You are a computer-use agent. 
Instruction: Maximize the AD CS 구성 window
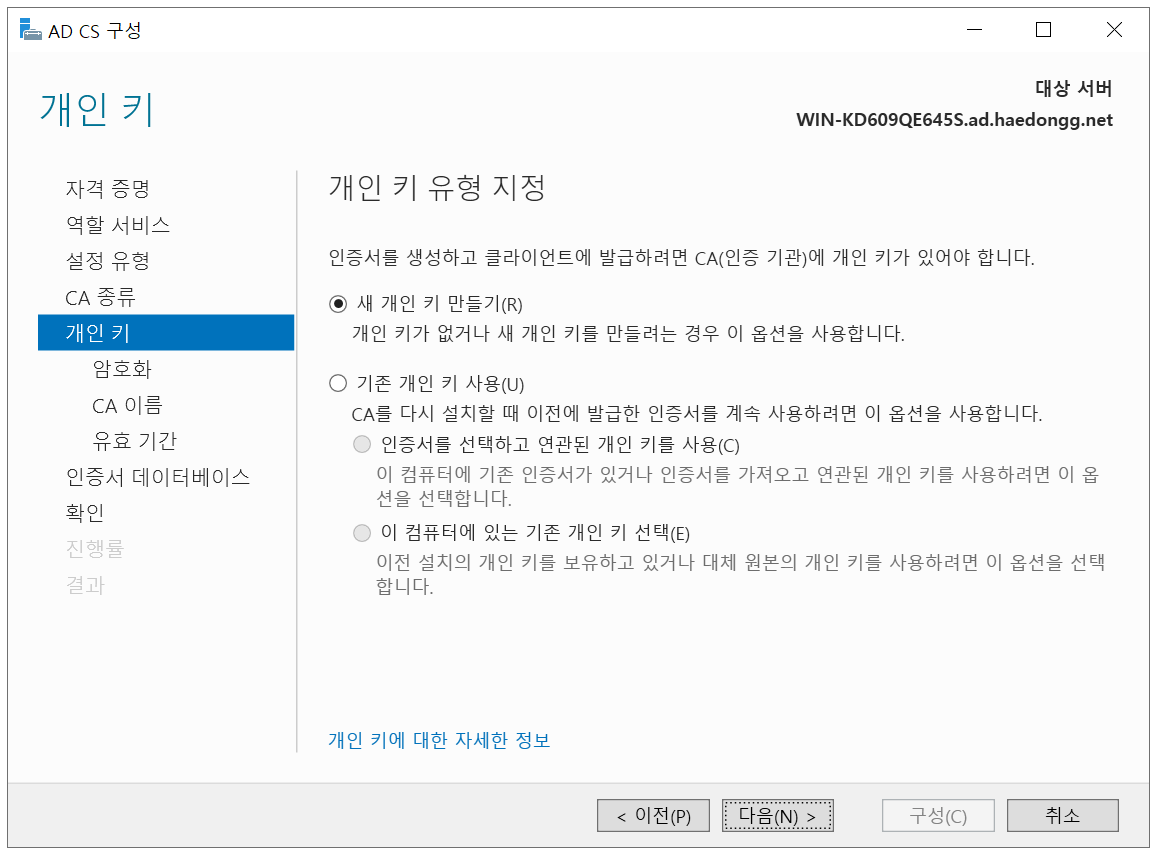[1043, 29]
